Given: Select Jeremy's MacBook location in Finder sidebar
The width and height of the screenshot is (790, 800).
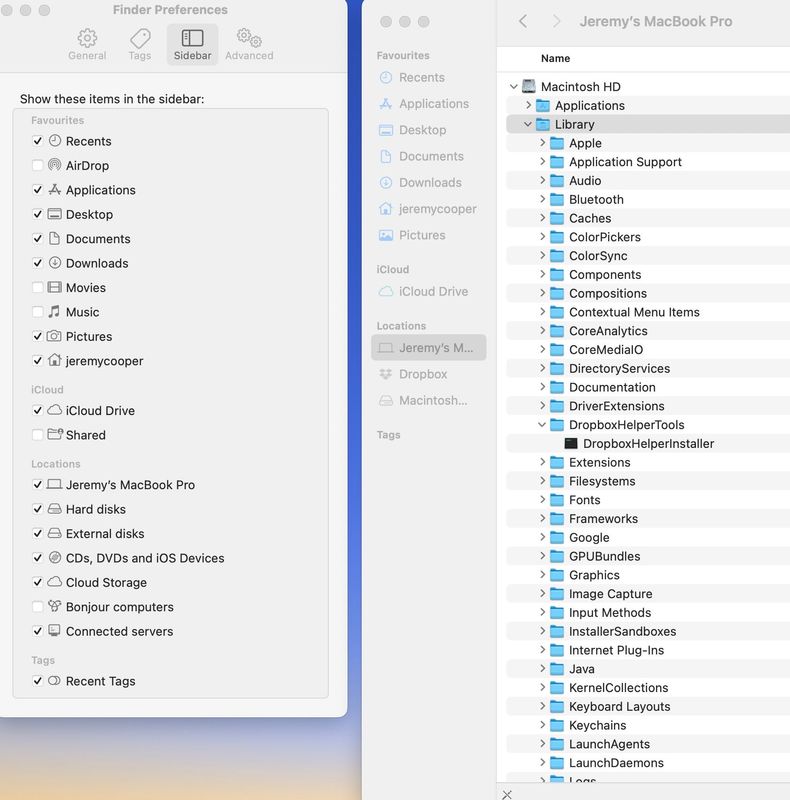Looking at the screenshot, I should point(429,348).
